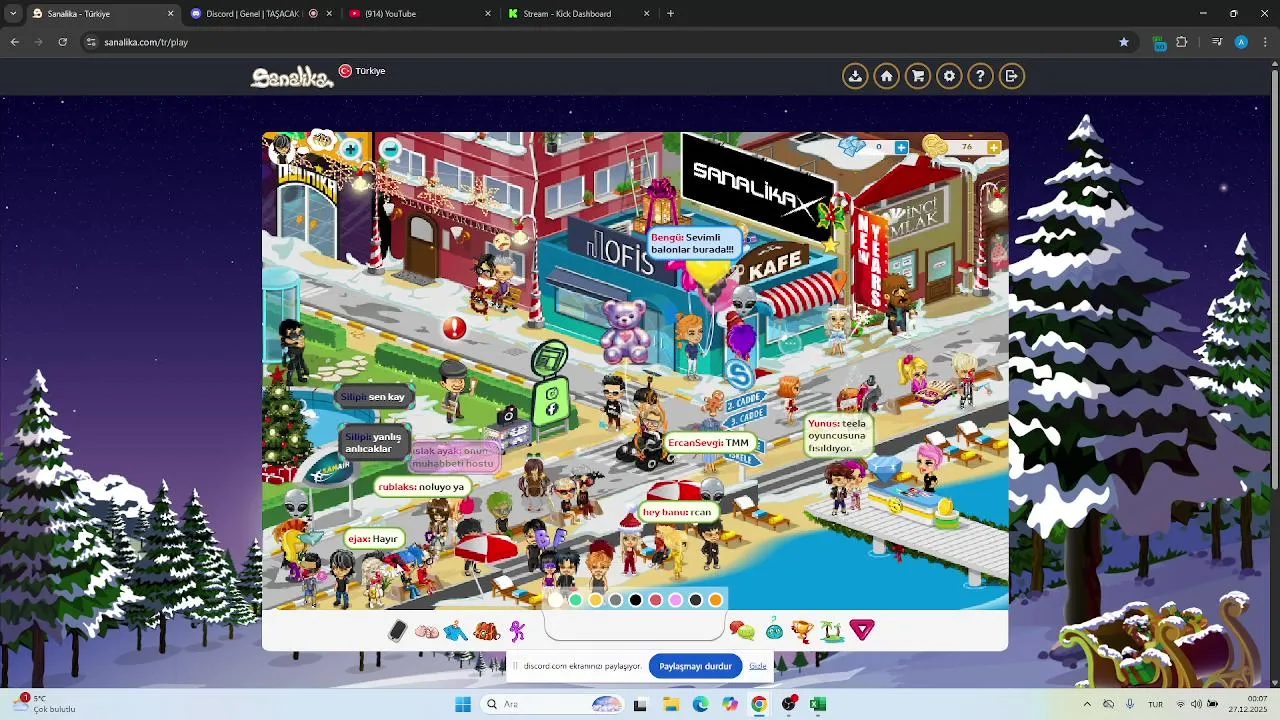Viewport: 1280px width, 720px height.
Task: Open File Explorer from taskbar
Action: [670, 704]
